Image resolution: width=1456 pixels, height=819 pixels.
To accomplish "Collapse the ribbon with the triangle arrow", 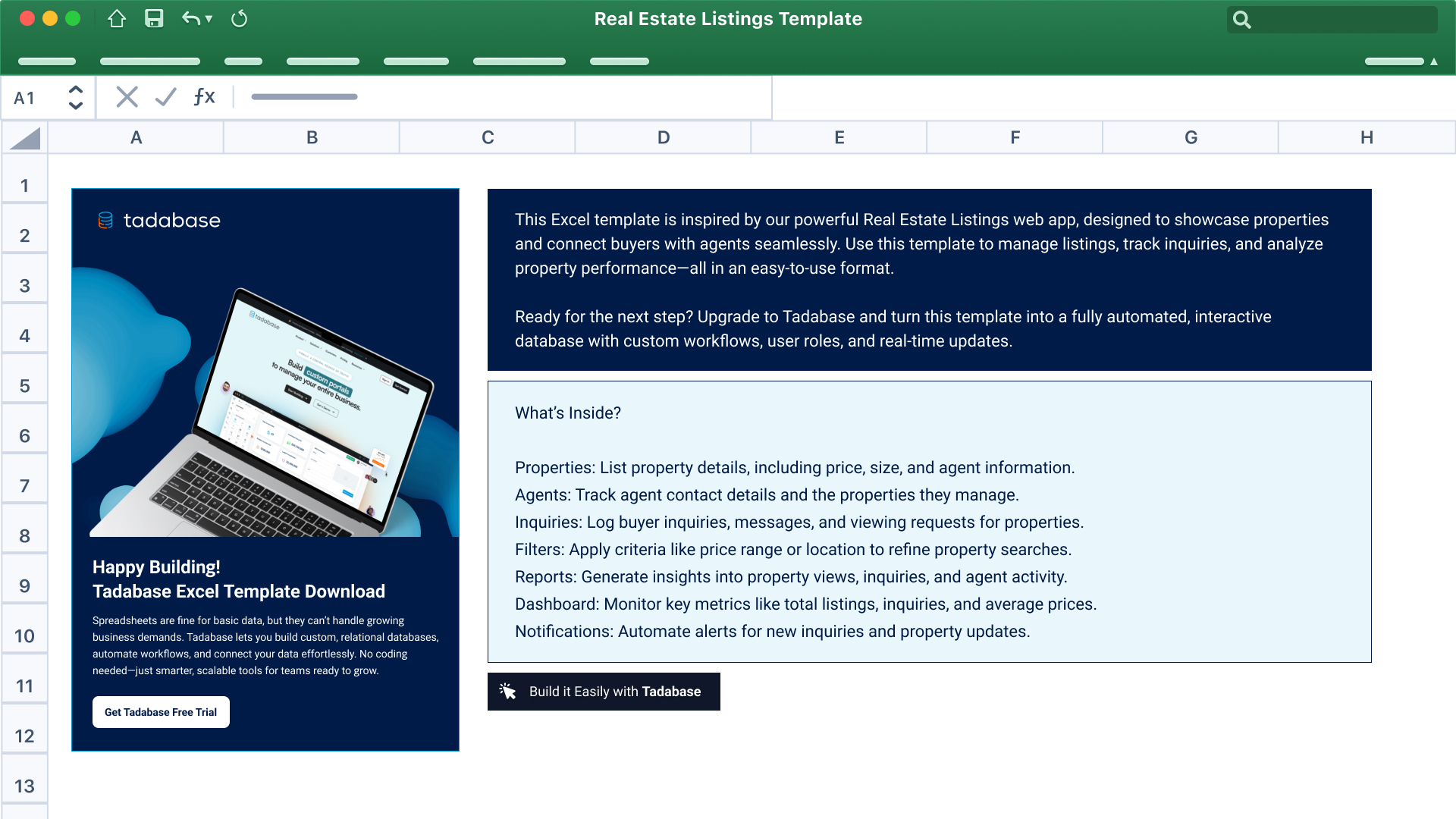I will (x=1434, y=61).
